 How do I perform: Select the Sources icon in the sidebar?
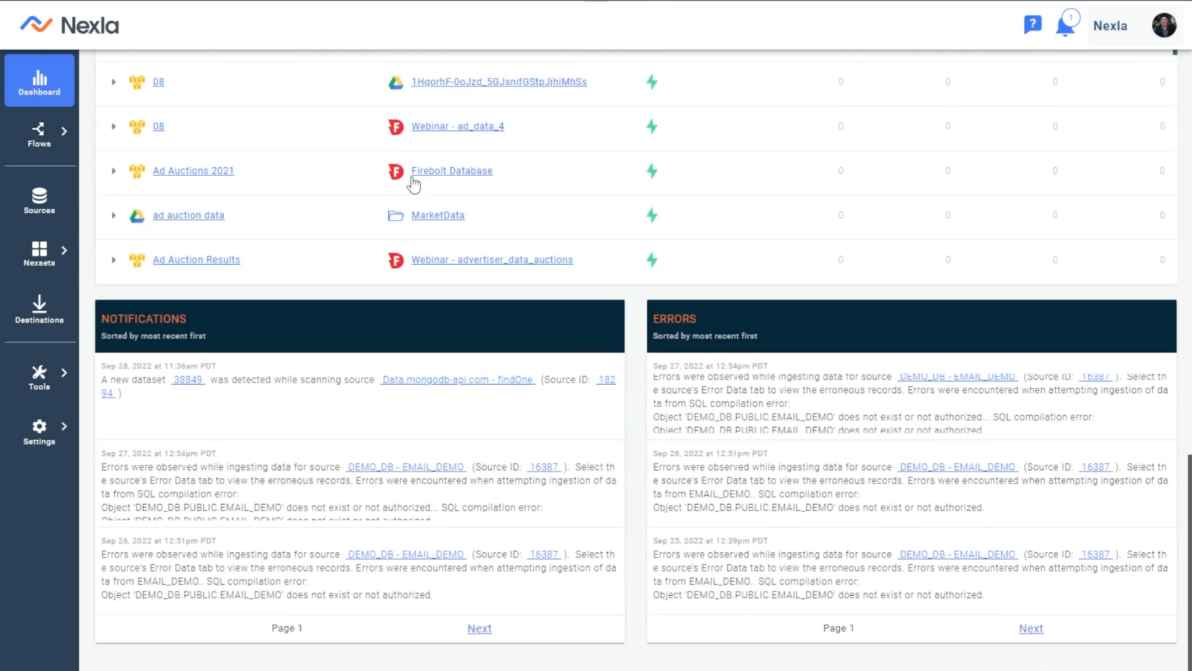point(39,199)
